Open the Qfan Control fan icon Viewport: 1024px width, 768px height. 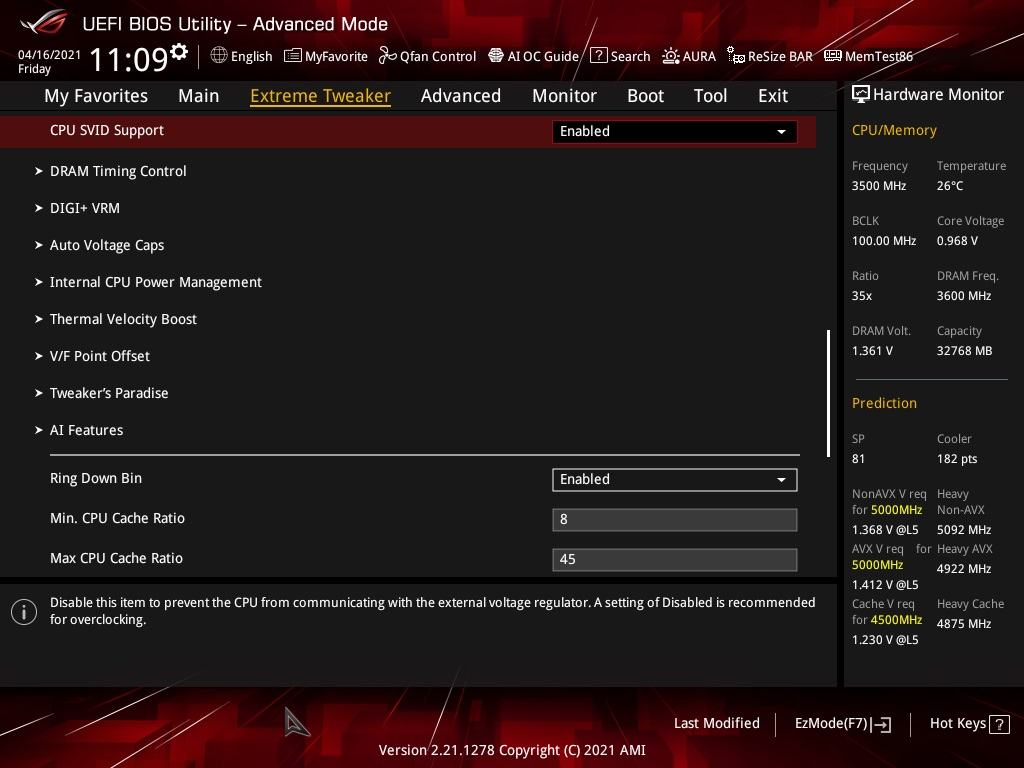(x=388, y=56)
